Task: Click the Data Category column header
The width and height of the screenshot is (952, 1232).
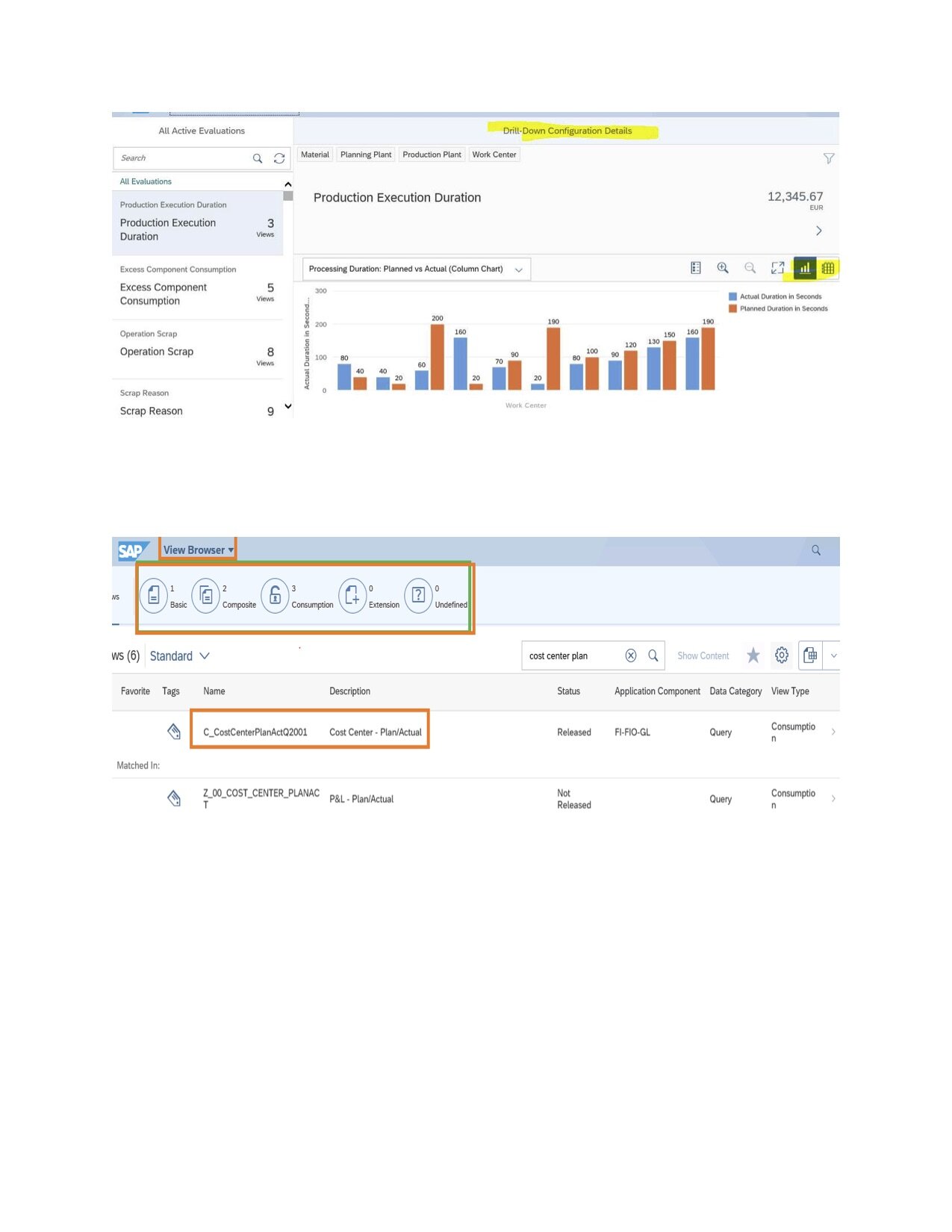Action: coord(736,691)
